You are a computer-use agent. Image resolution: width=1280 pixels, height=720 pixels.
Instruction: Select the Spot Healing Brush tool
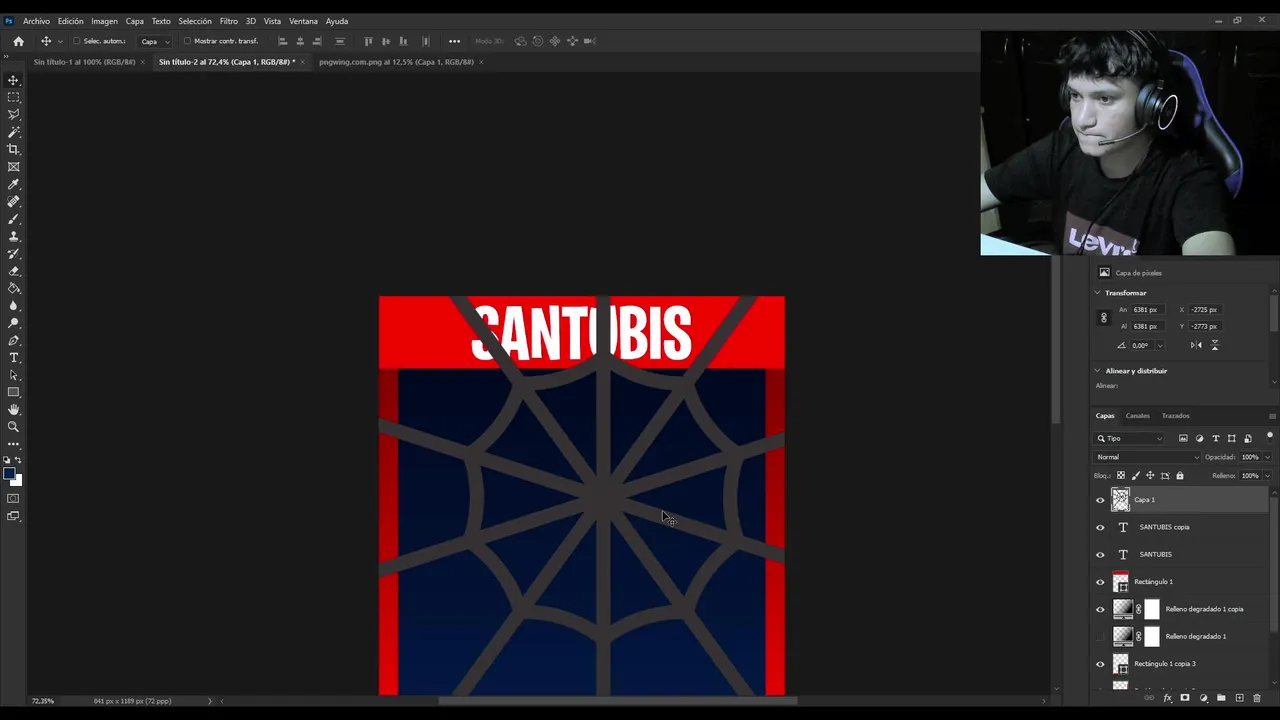click(x=13, y=201)
